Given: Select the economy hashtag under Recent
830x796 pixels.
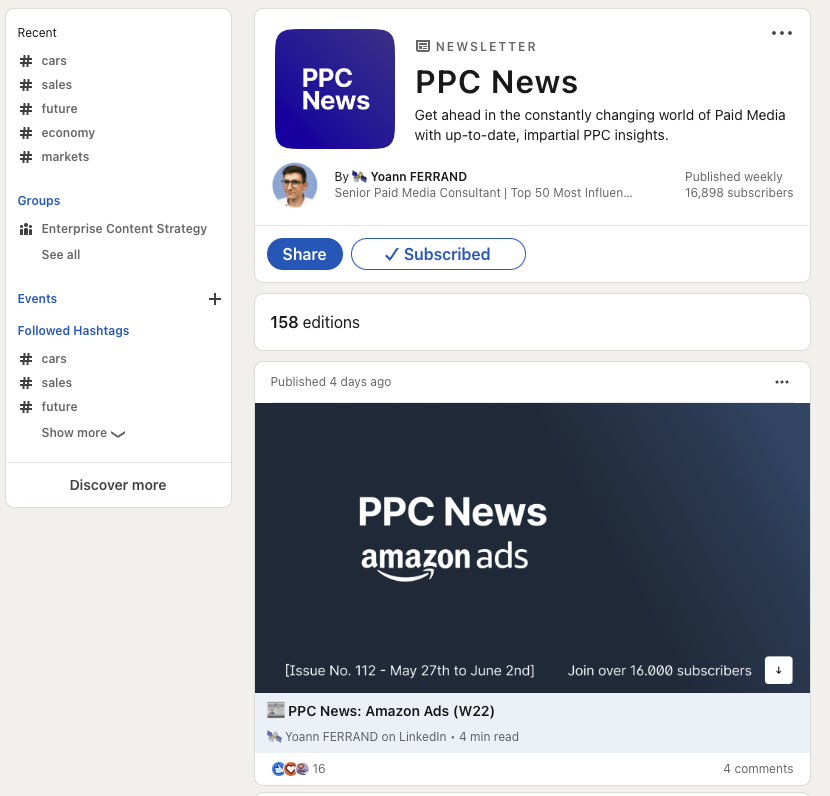Looking at the screenshot, I should (x=68, y=133).
